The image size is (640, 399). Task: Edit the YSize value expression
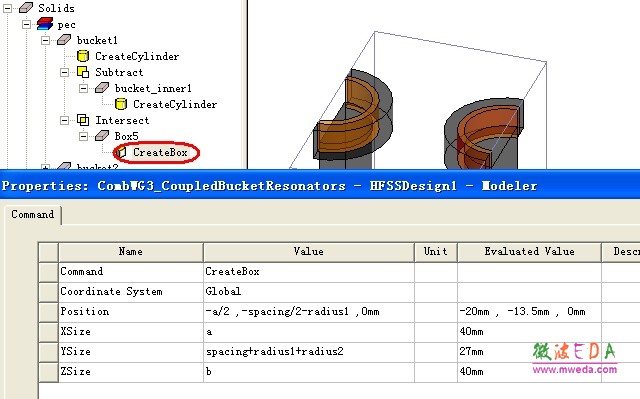(x=309, y=352)
